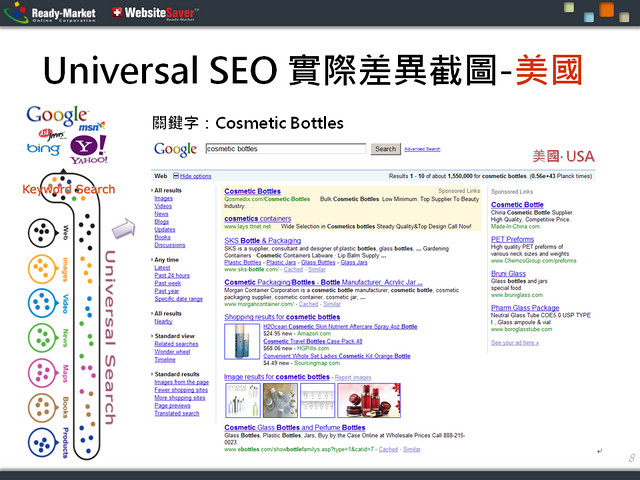
Task: Click Fewer shopping sites option
Action: 181,390
